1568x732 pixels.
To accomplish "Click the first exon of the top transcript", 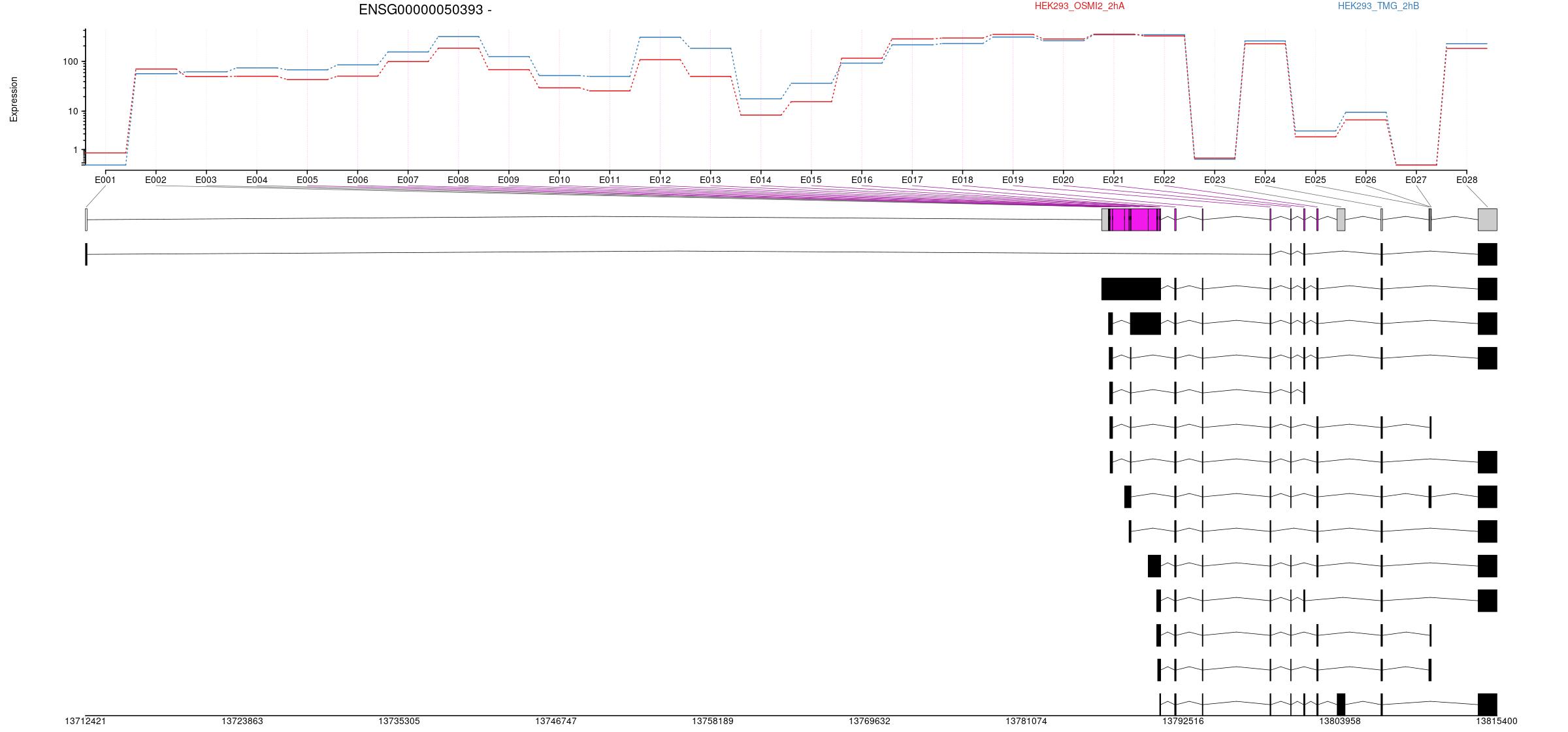I will 86,254.
